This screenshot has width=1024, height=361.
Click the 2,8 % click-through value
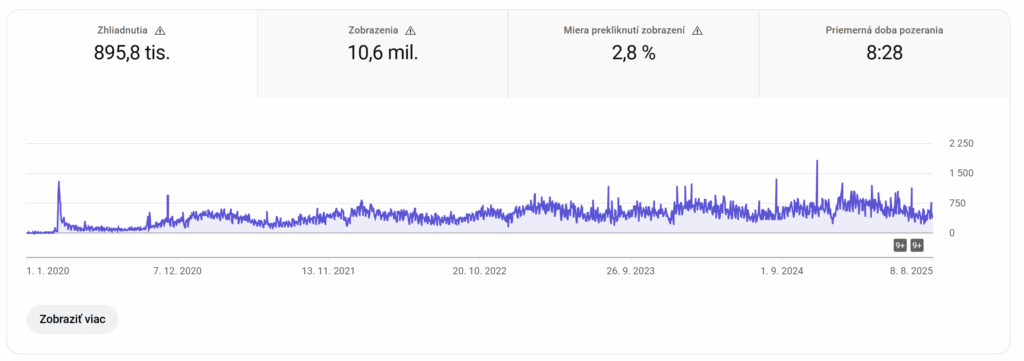(x=633, y=53)
